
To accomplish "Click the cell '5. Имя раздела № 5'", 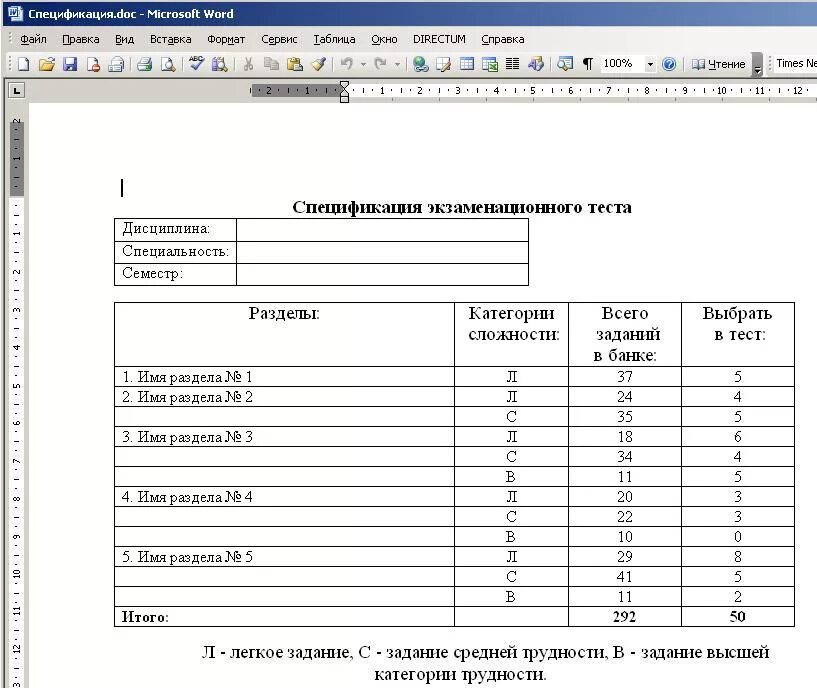I will click(x=284, y=557).
